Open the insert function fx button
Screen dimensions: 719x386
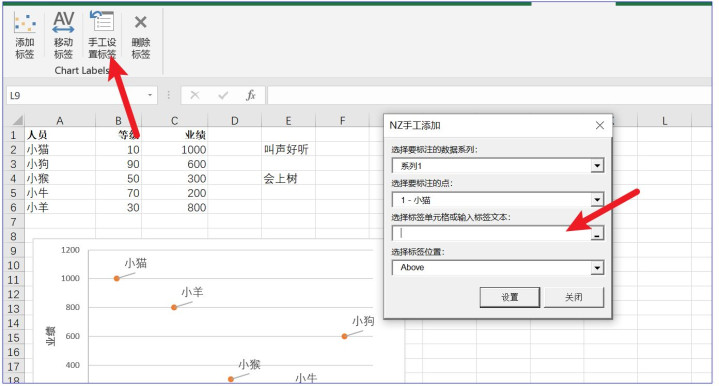[251, 95]
